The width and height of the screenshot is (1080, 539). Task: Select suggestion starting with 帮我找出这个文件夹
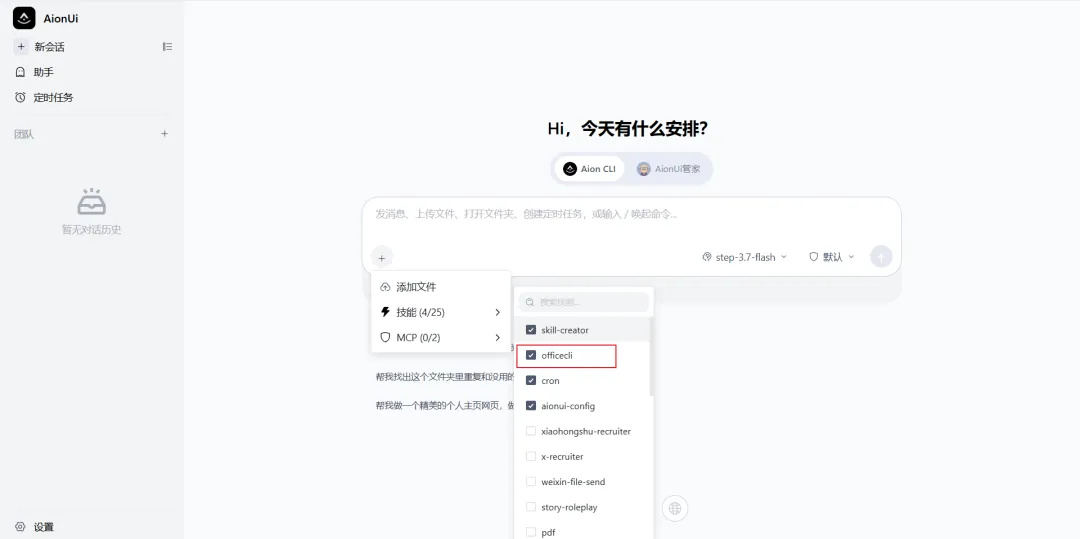[x=444, y=377]
